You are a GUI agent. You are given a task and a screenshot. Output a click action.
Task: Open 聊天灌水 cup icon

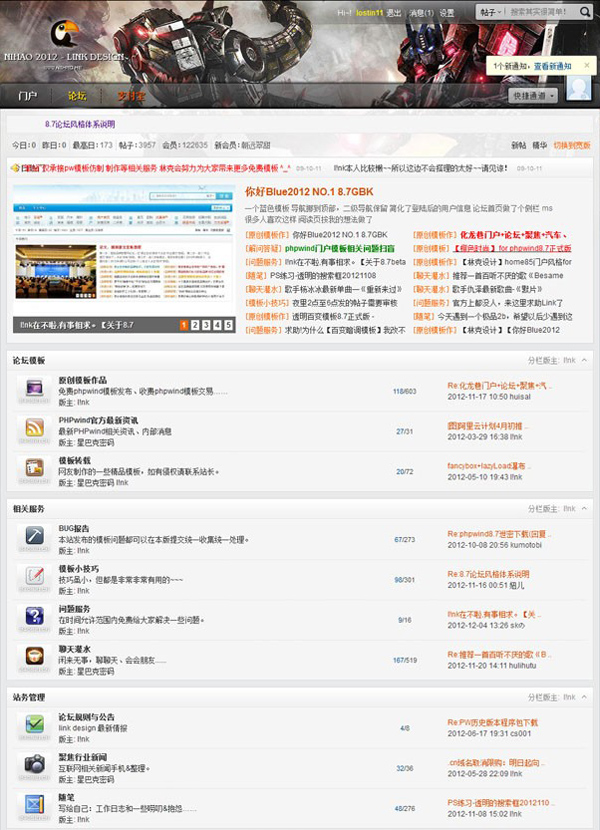tap(34, 656)
